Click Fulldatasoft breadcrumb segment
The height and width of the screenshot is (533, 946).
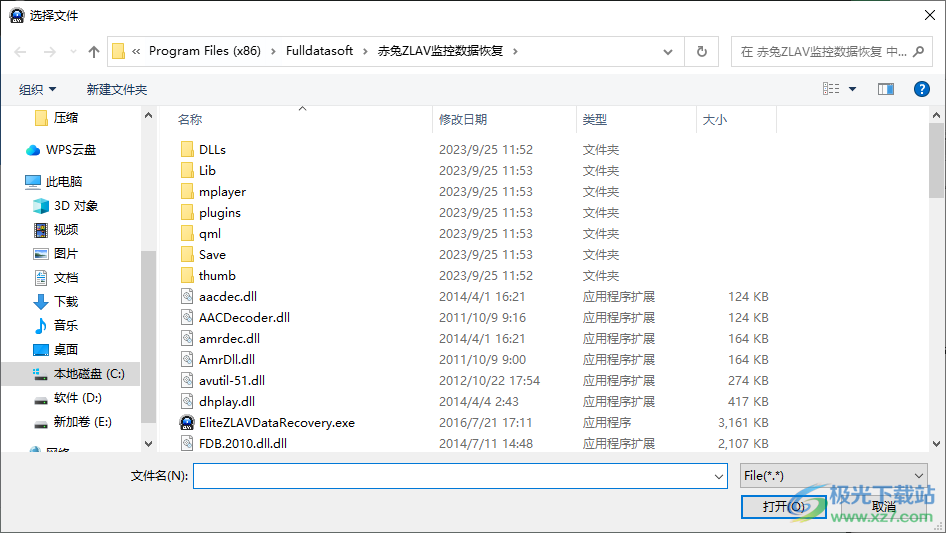coord(319,51)
